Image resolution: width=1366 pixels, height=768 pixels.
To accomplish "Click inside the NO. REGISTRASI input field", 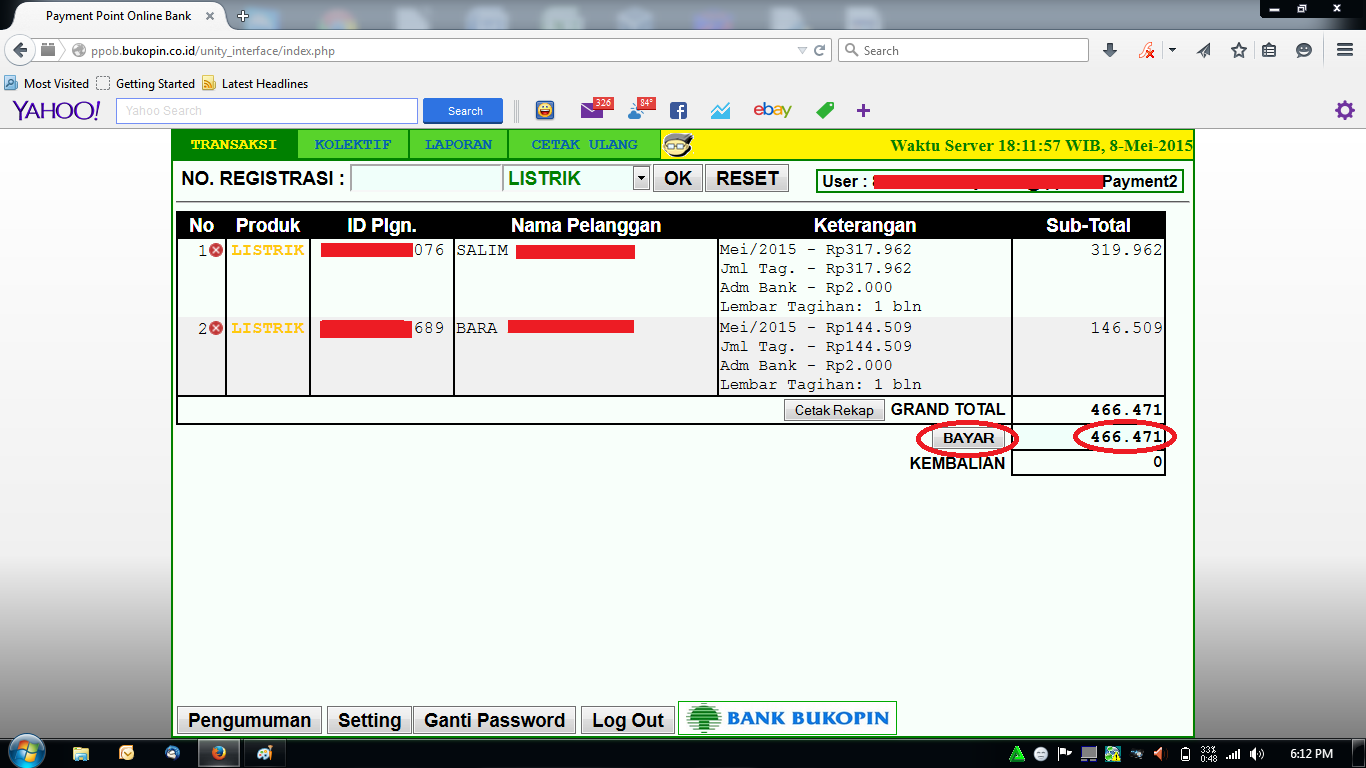I will click(x=425, y=177).
